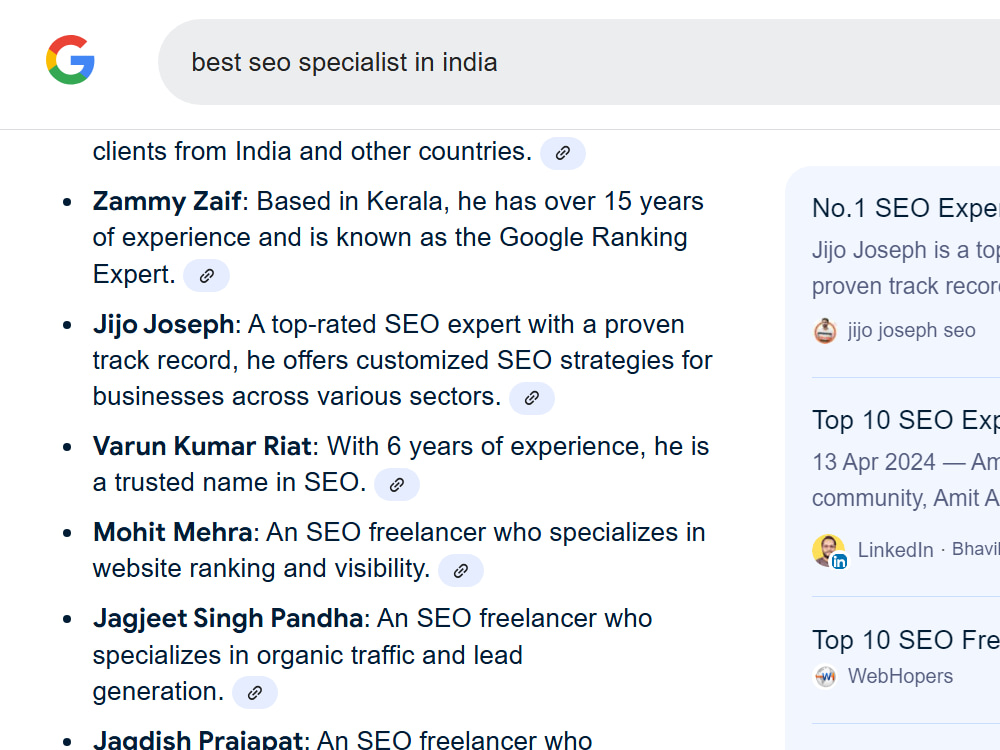1000x750 pixels.
Task: Click the Jijo Joseph result snippet text
Action: pyautogui.click(x=906, y=268)
